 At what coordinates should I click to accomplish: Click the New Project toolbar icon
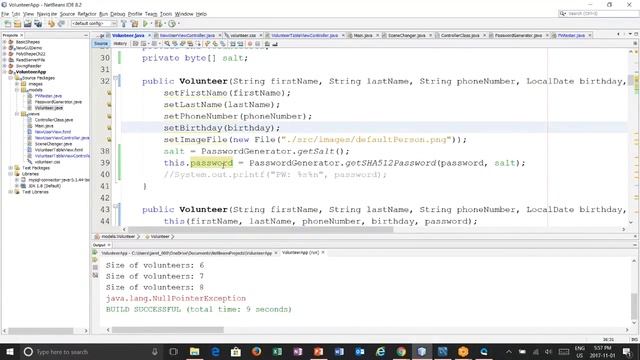pyautogui.click(x=17, y=24)
